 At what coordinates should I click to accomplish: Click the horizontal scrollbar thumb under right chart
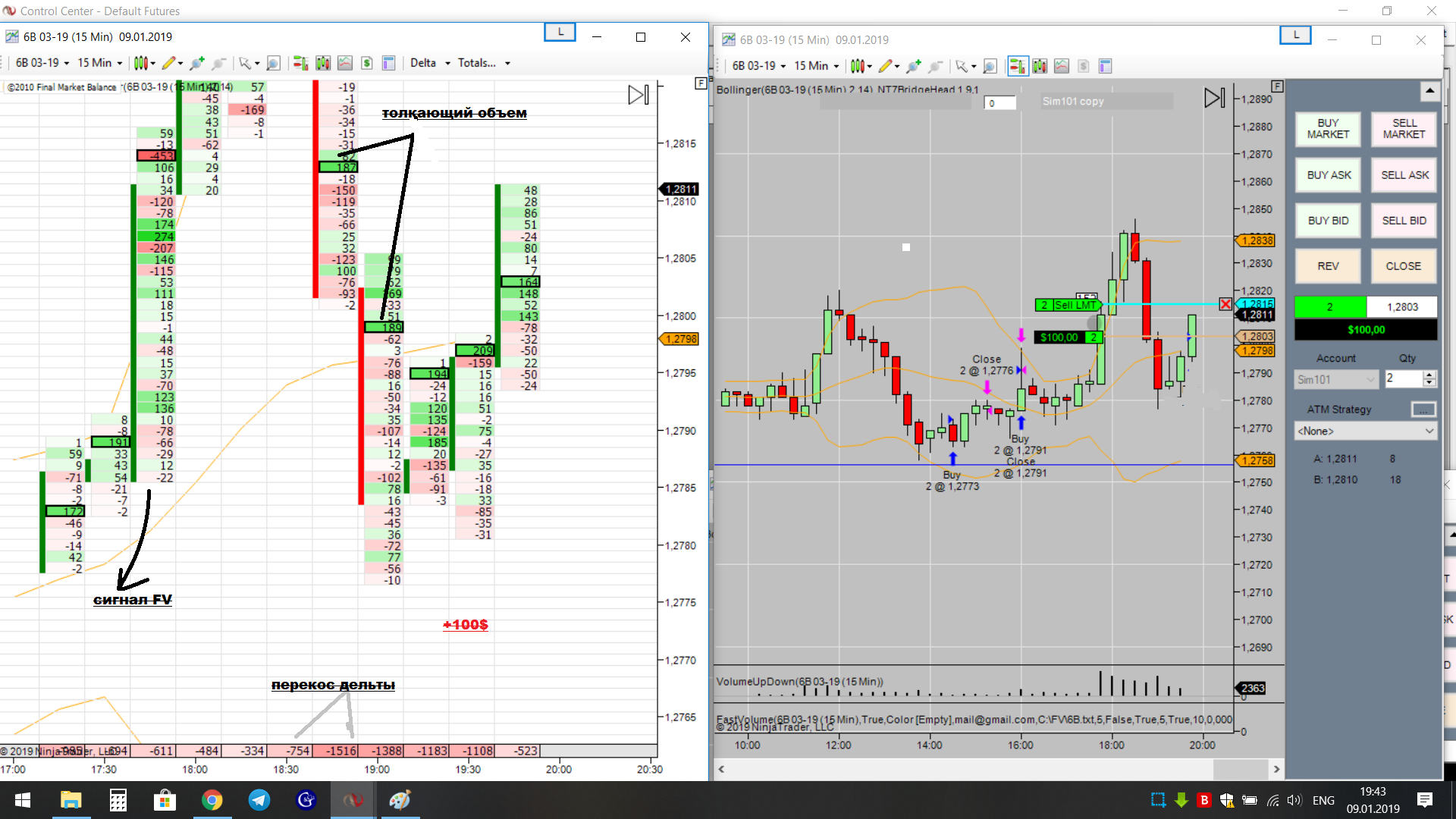coord(1241,769)
